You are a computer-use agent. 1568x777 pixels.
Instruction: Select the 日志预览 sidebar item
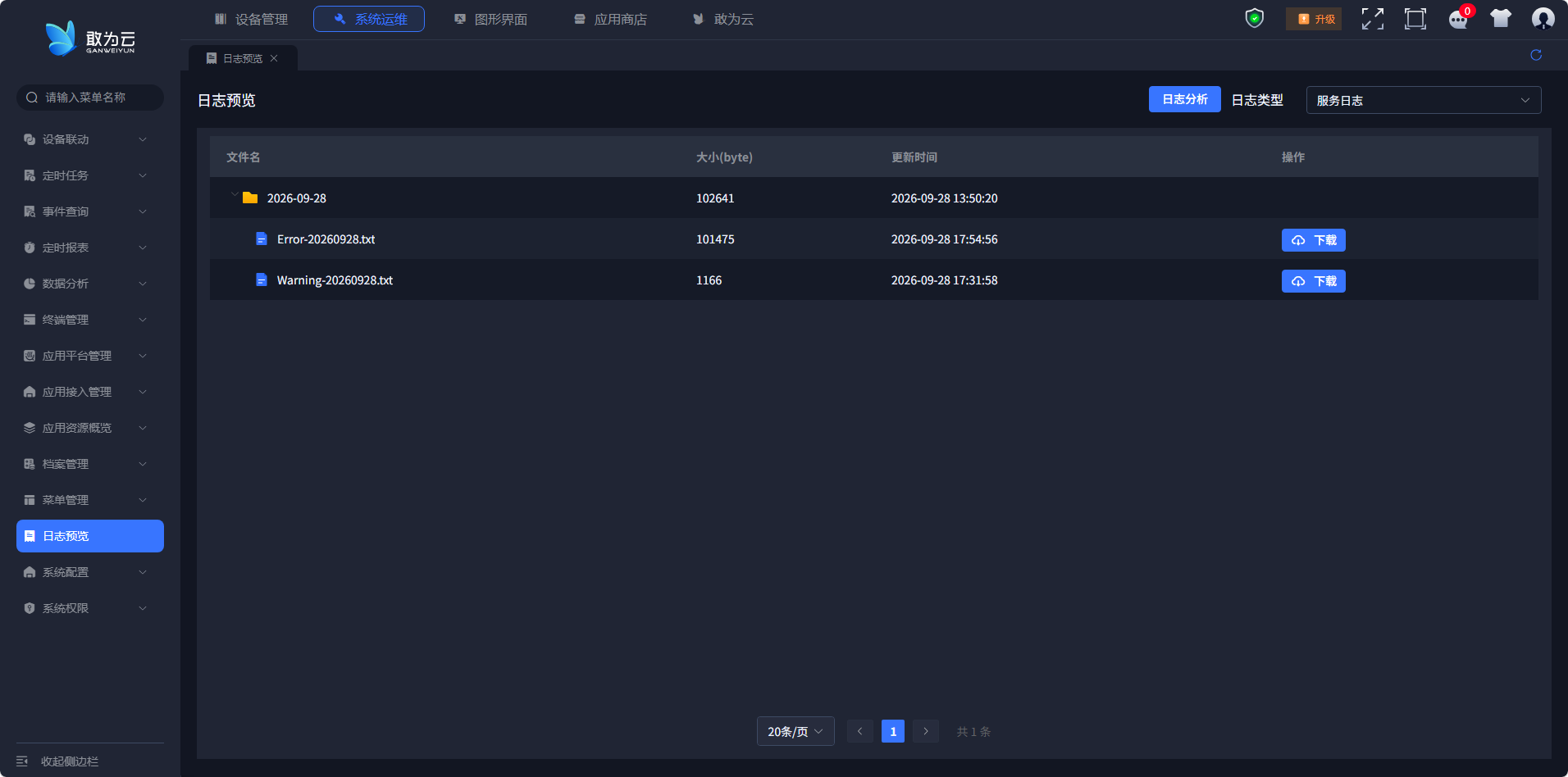(x=90, y=536)
